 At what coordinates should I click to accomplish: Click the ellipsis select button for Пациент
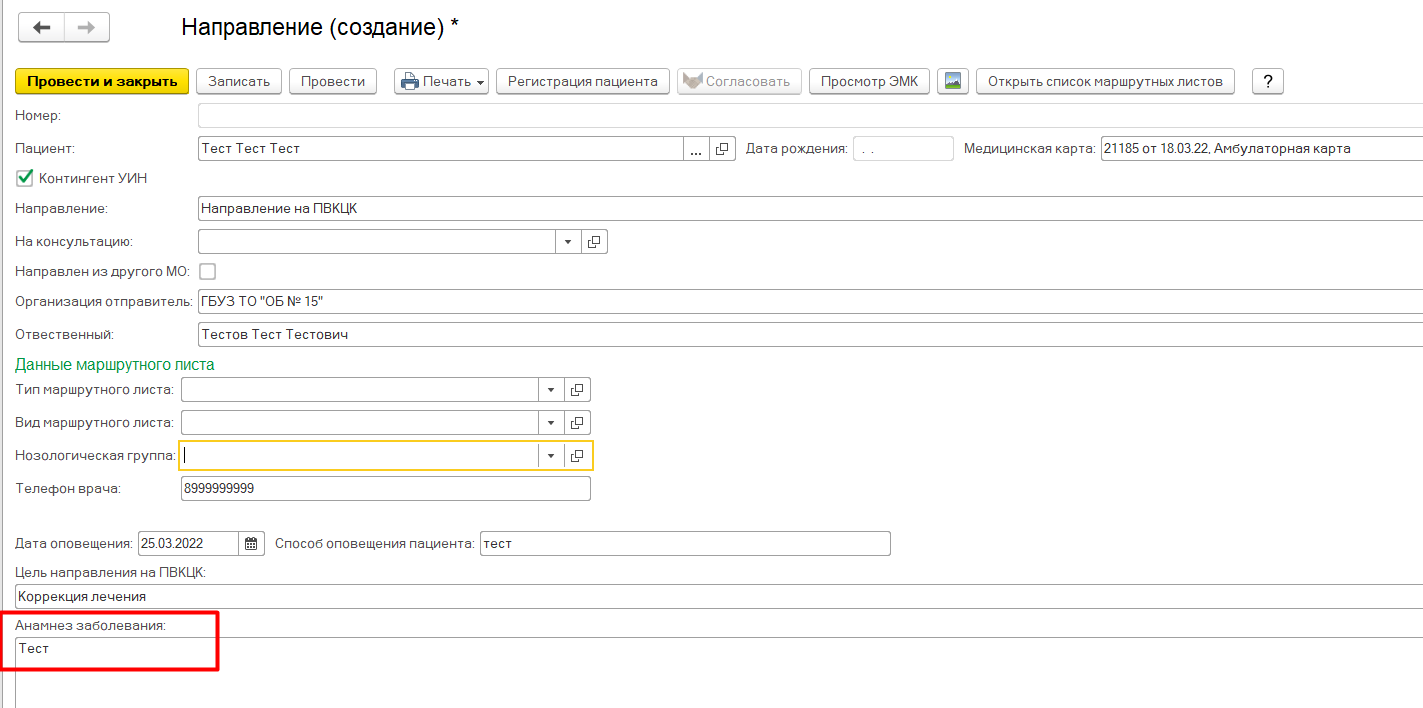(696, 149)
